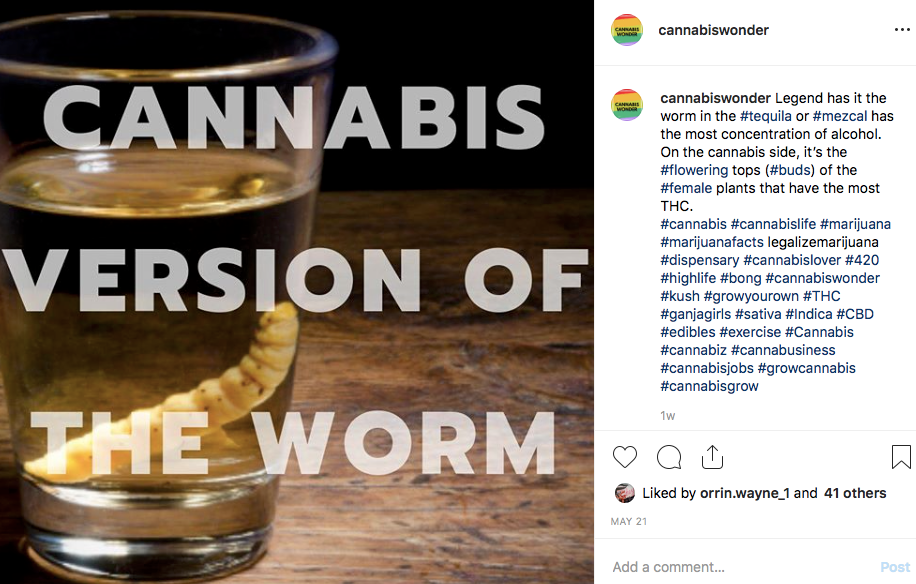The height and width of the screenshot is (584, 916).
Task: View the 41 others likes list
Action: [855, 493]
